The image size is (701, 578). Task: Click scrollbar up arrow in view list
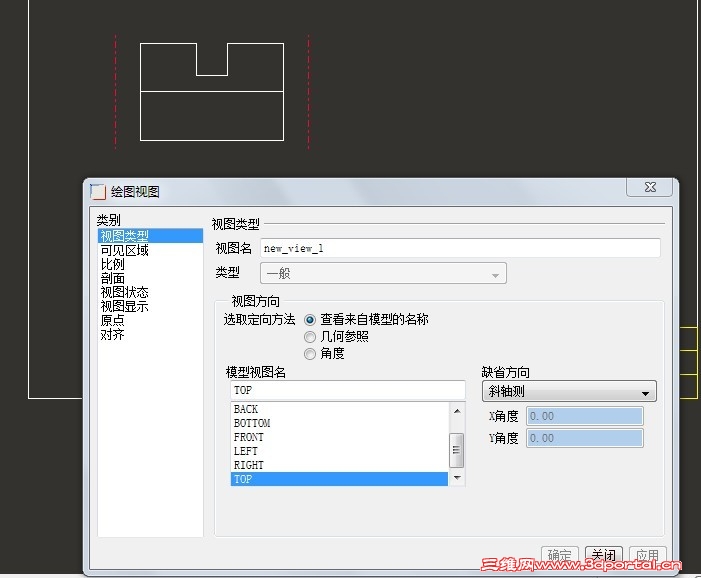point(457,411)
